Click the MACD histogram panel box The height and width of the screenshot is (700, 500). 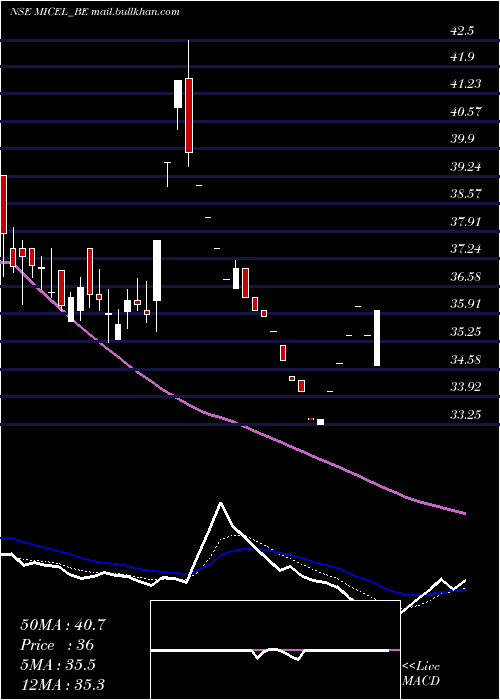point(275,650)
